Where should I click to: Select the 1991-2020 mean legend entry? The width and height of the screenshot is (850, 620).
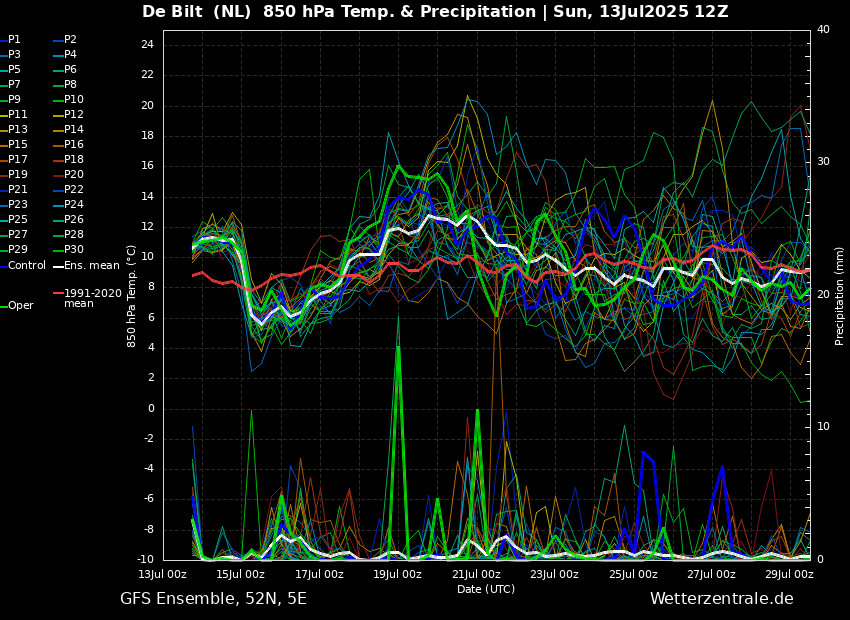[93, 298]
